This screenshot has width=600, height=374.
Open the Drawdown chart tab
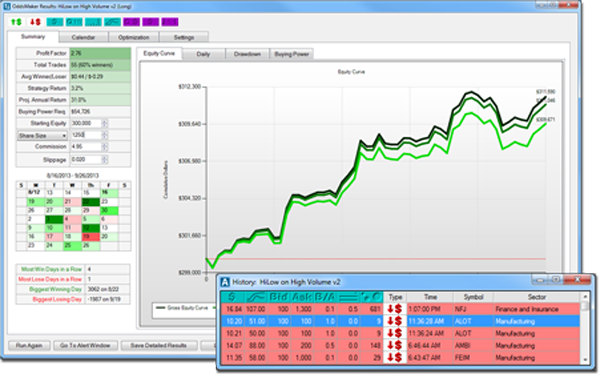click(x=247, y=54)
